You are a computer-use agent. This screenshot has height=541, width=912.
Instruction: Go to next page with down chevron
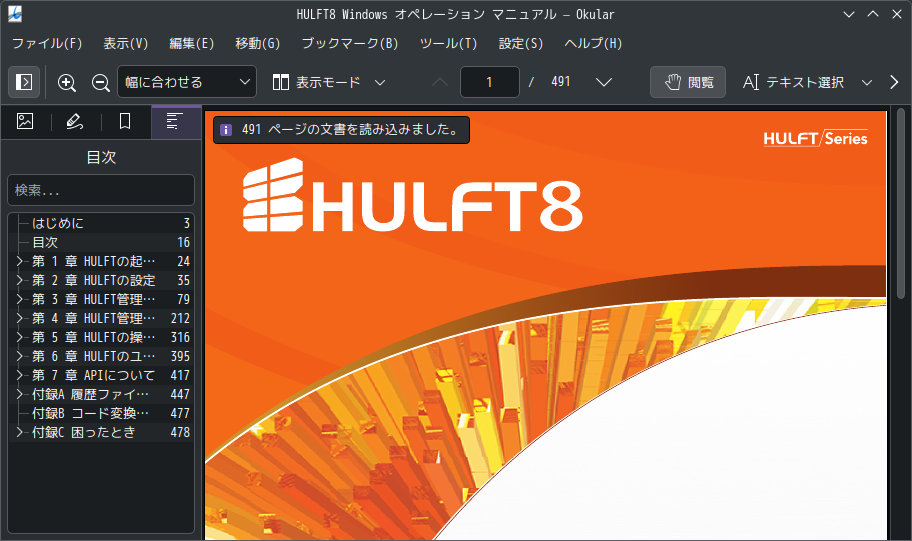[x=604, y=83]
